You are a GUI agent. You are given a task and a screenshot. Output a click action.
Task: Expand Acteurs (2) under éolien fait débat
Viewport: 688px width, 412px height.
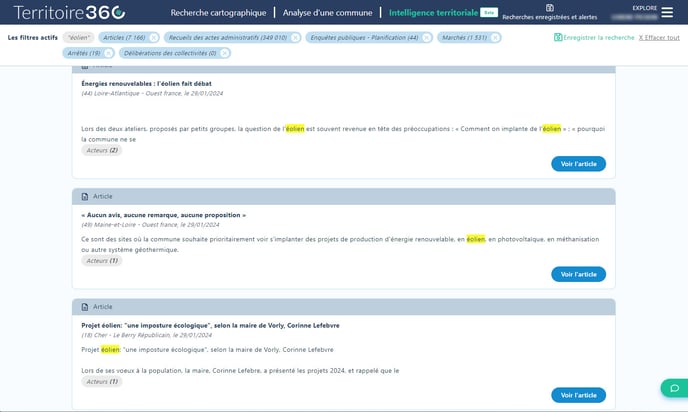(x=102, y=150)
